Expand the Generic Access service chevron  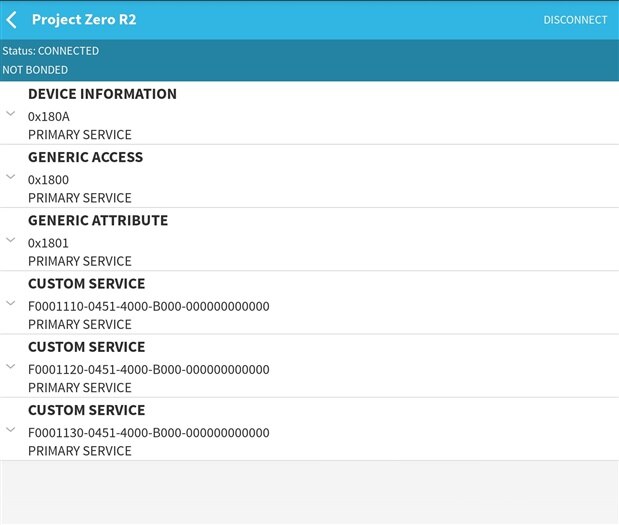(11, 177)
